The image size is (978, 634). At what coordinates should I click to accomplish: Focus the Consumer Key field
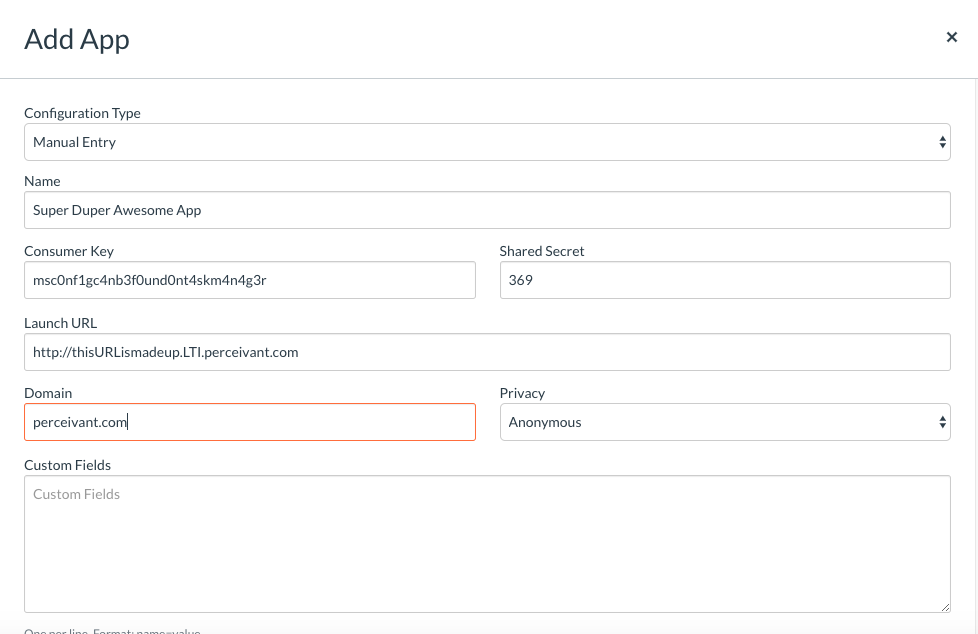(x=249, y=280)
